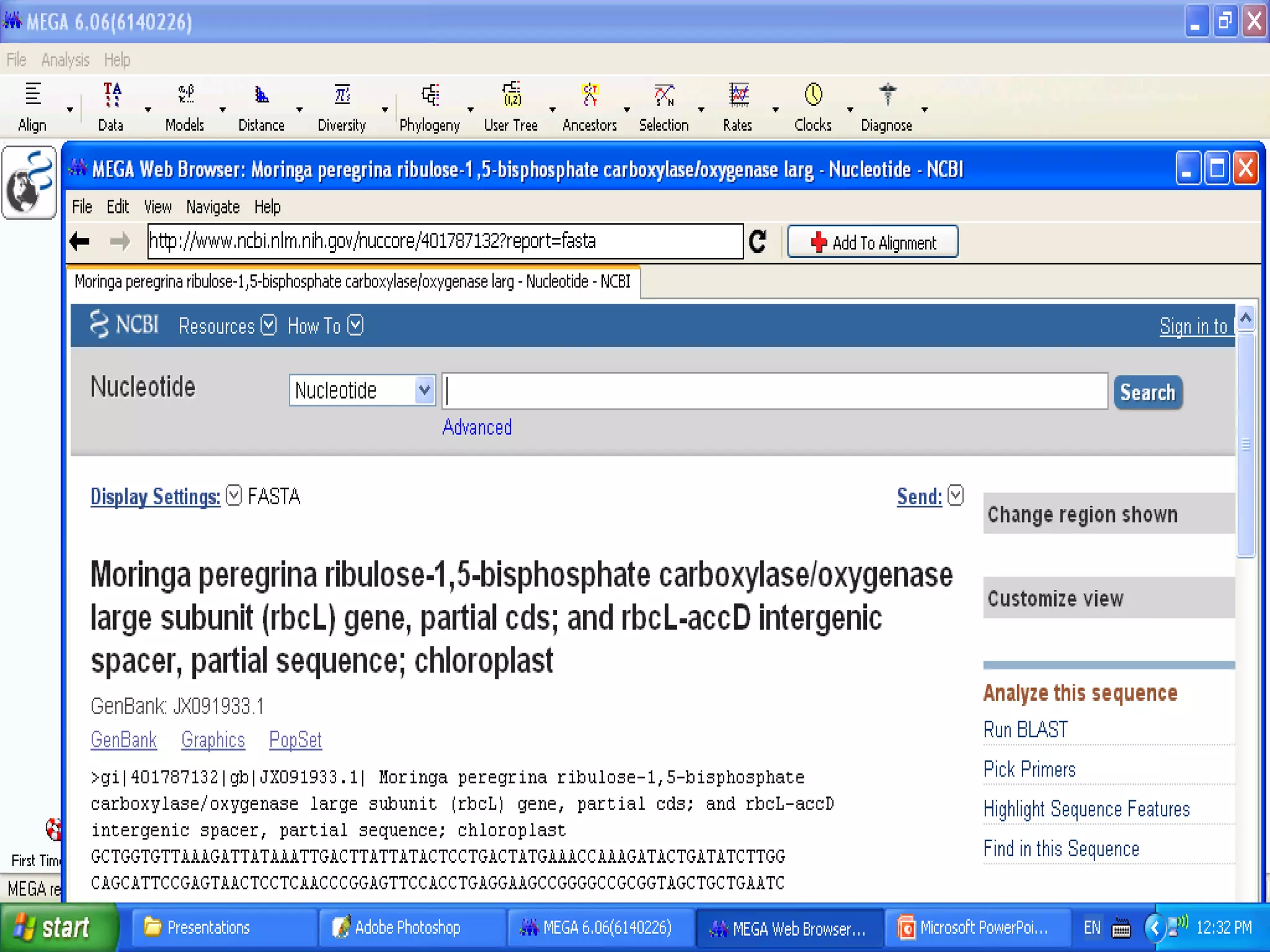1270x952 pixels.
Task: Expand hidden tray icons arrow
Action: point(1155,928)
